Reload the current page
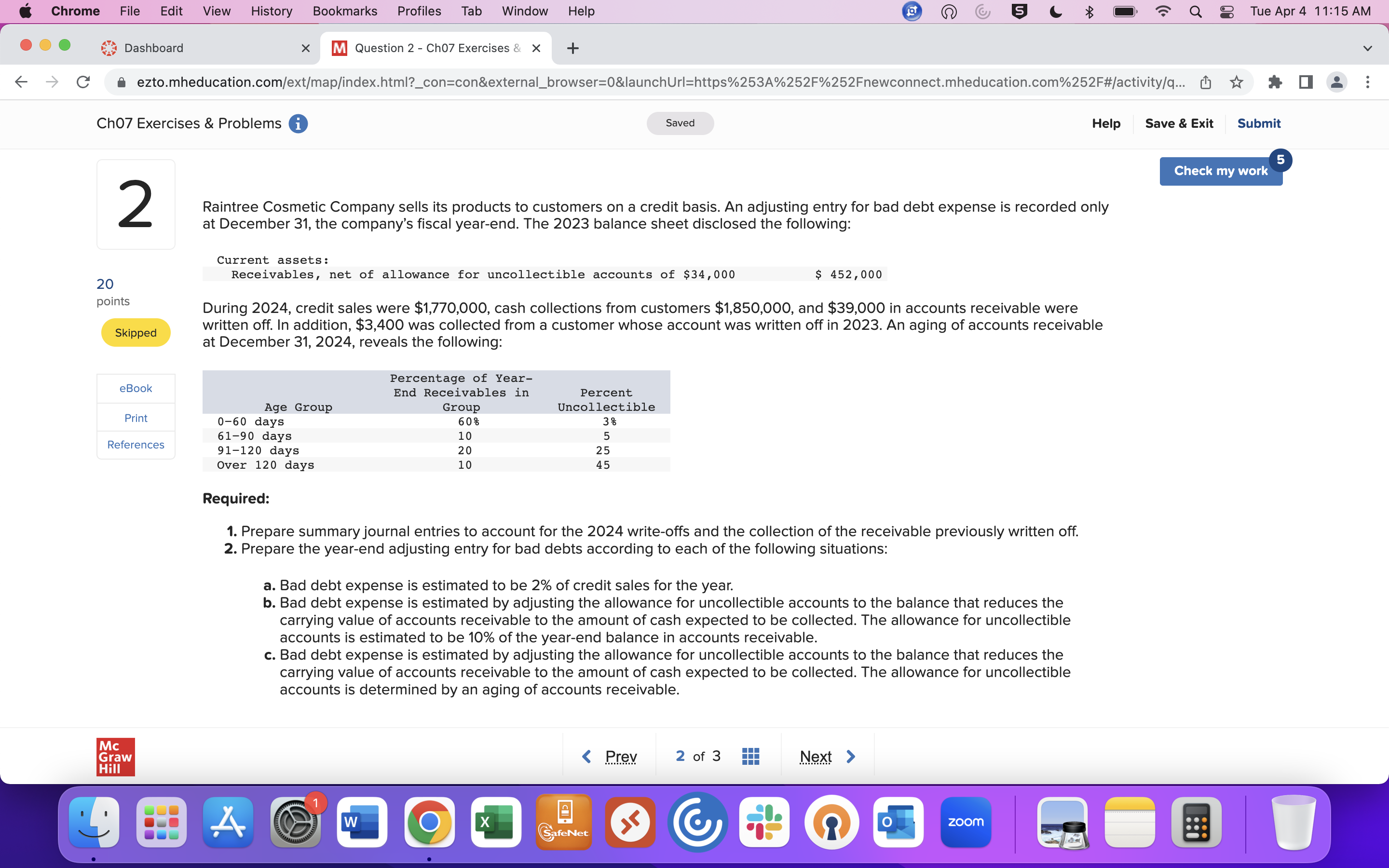Viewport: 1389px width, 868px height. click(x=82, y=82)
